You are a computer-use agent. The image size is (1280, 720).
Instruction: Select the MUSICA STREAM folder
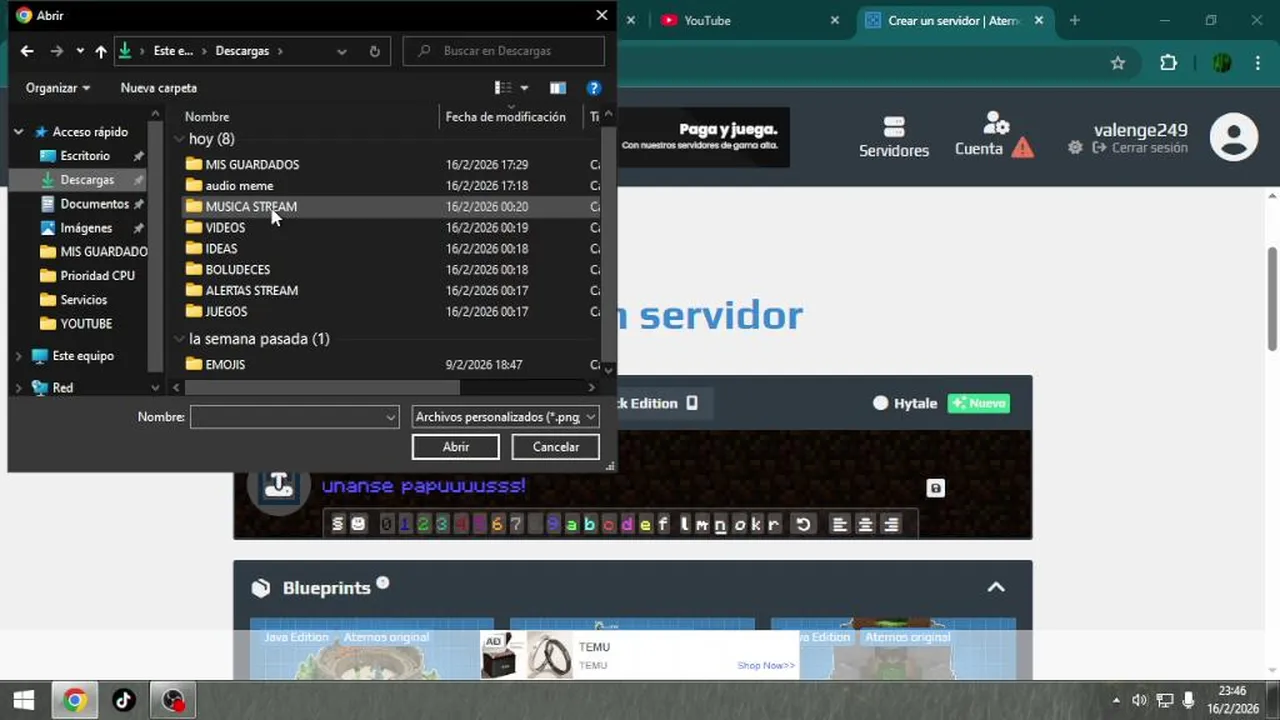click(x=251, y=207)
